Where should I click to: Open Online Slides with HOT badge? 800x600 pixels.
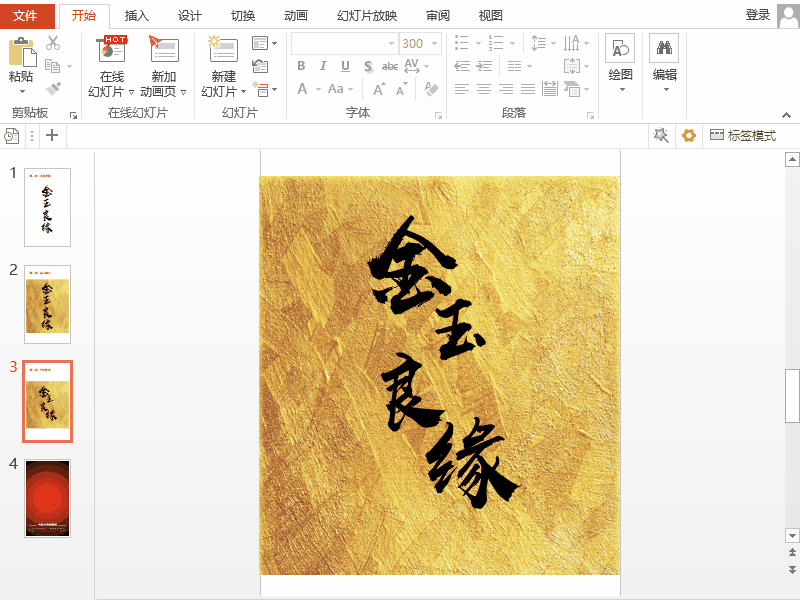[111, 50]
